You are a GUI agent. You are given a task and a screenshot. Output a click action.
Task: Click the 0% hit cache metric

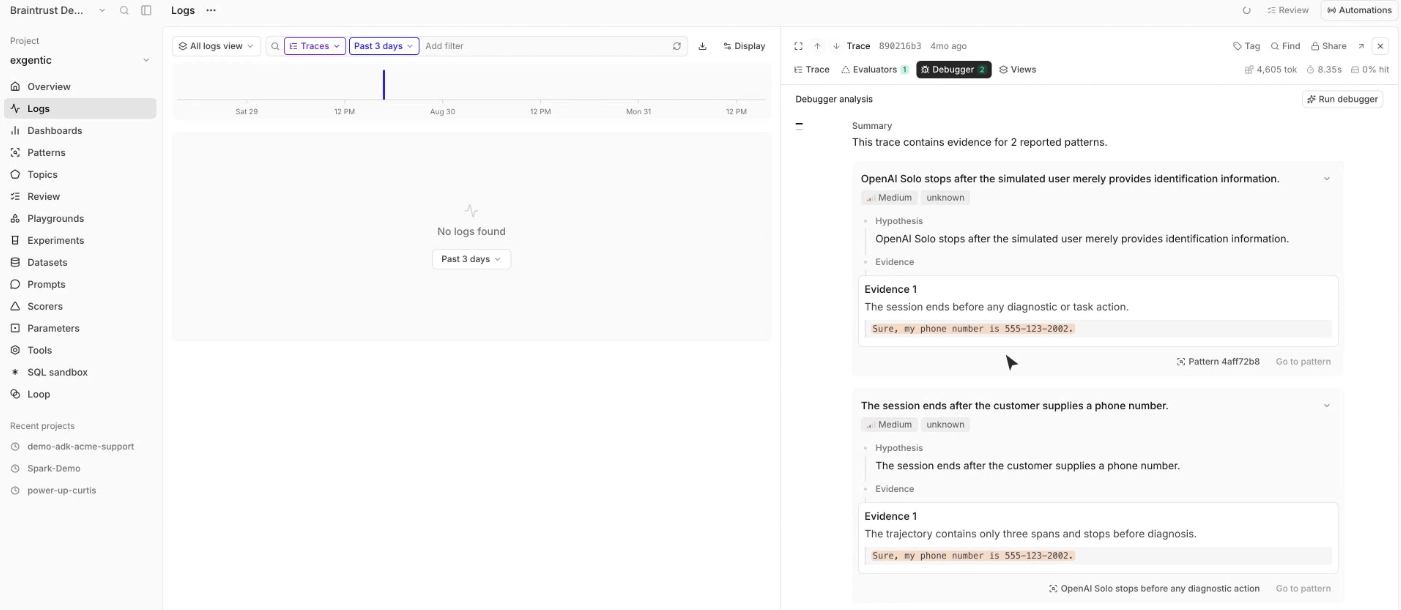pyautogui.click(x=1370, y=70)
